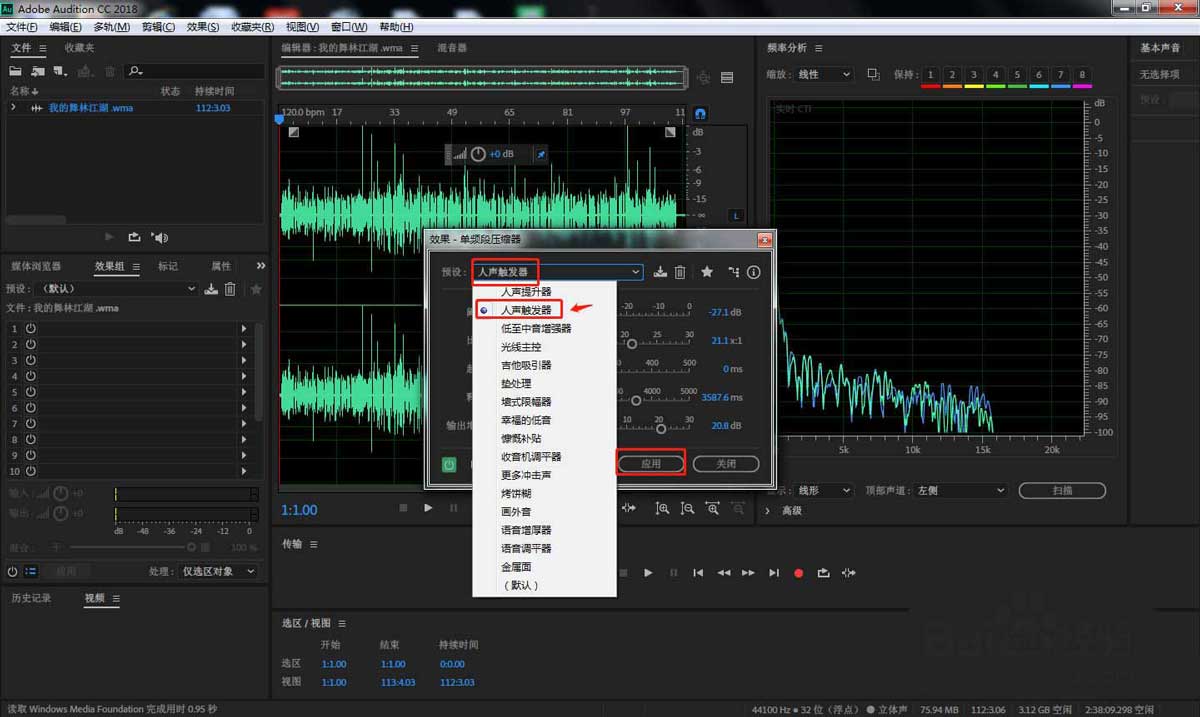Switch to the 历史记录 tab
Screen dimensions: 1200x717
30,598
